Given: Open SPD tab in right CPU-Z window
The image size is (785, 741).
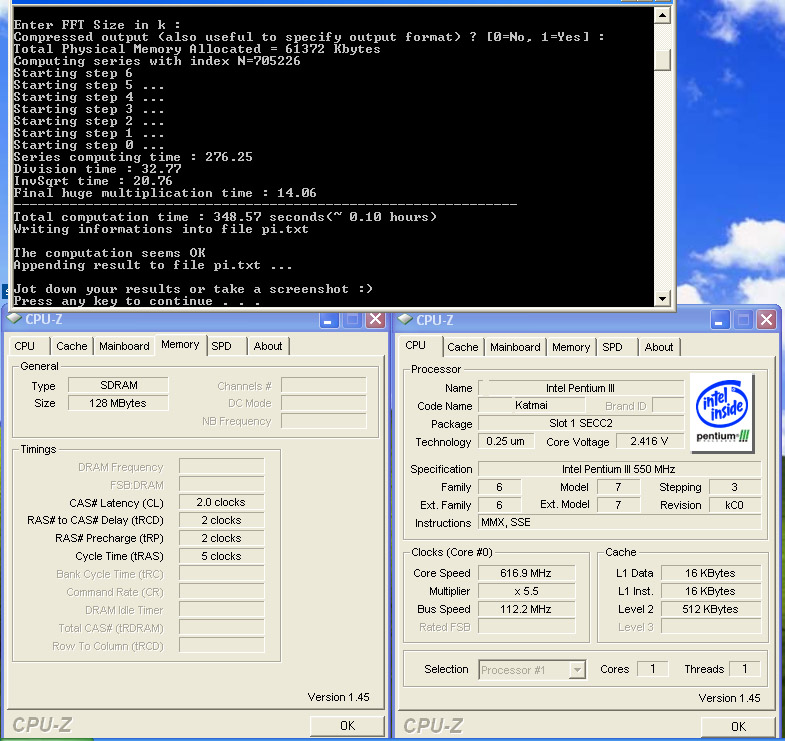Looking at the screenshot, I should [x=612, y=347].
